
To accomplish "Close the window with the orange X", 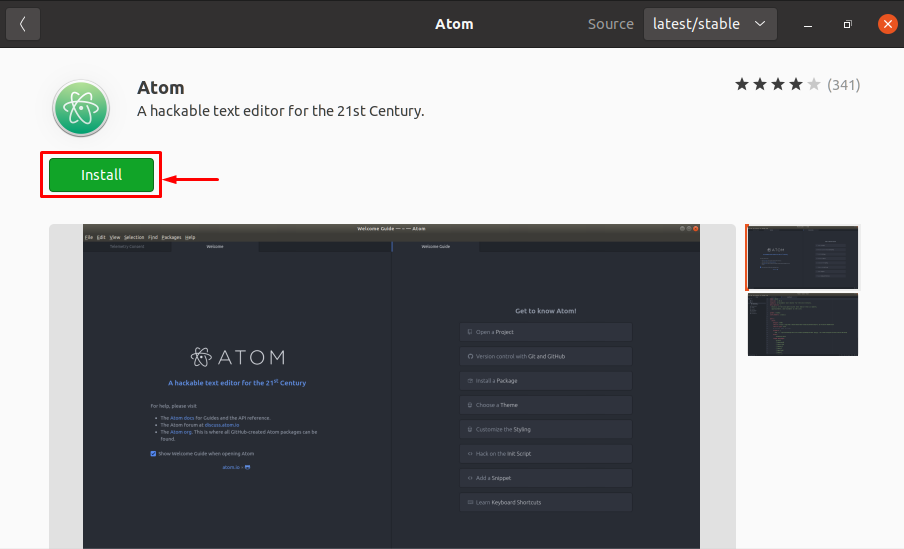I will click(887, 24).
